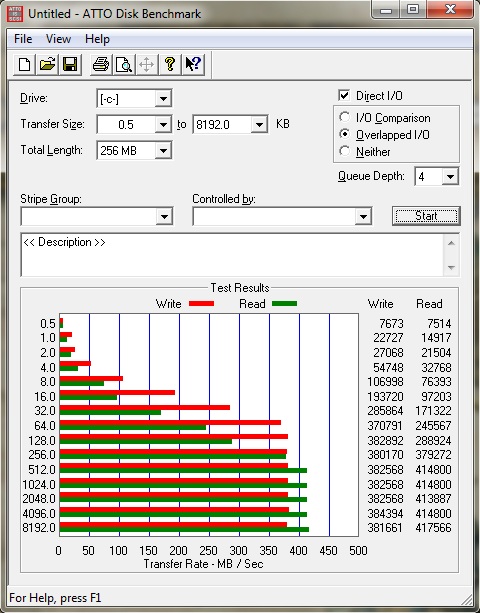This screenshot has width=480, height=613.
Task: Choose the Neither radio option
Action: point(344,151)
